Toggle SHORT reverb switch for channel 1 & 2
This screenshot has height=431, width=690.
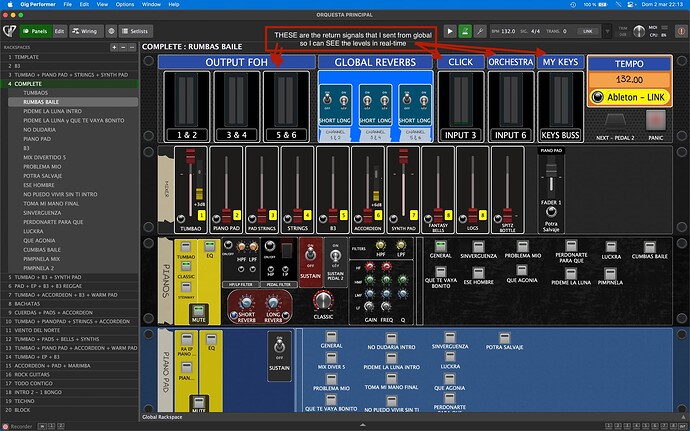pyautogui.click(x=327, y=100)
